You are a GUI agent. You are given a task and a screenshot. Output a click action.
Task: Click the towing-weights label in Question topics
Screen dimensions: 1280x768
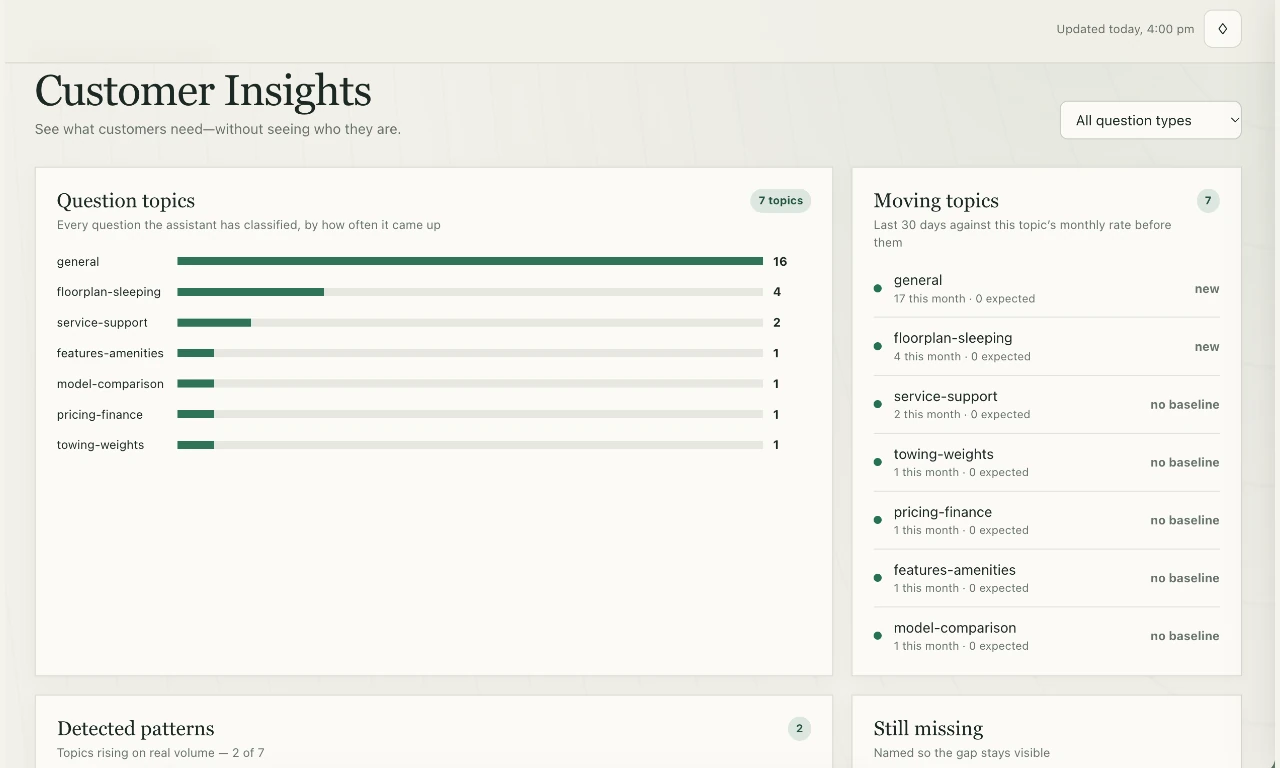[100, 445]
